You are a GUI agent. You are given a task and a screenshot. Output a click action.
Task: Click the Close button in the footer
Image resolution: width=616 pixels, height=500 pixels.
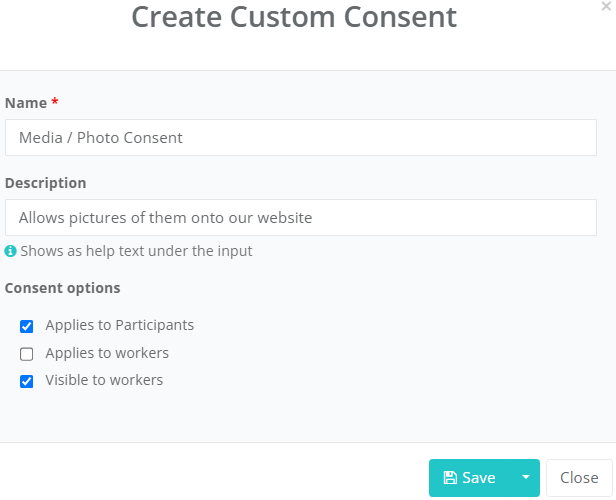[x=579, y=478]
